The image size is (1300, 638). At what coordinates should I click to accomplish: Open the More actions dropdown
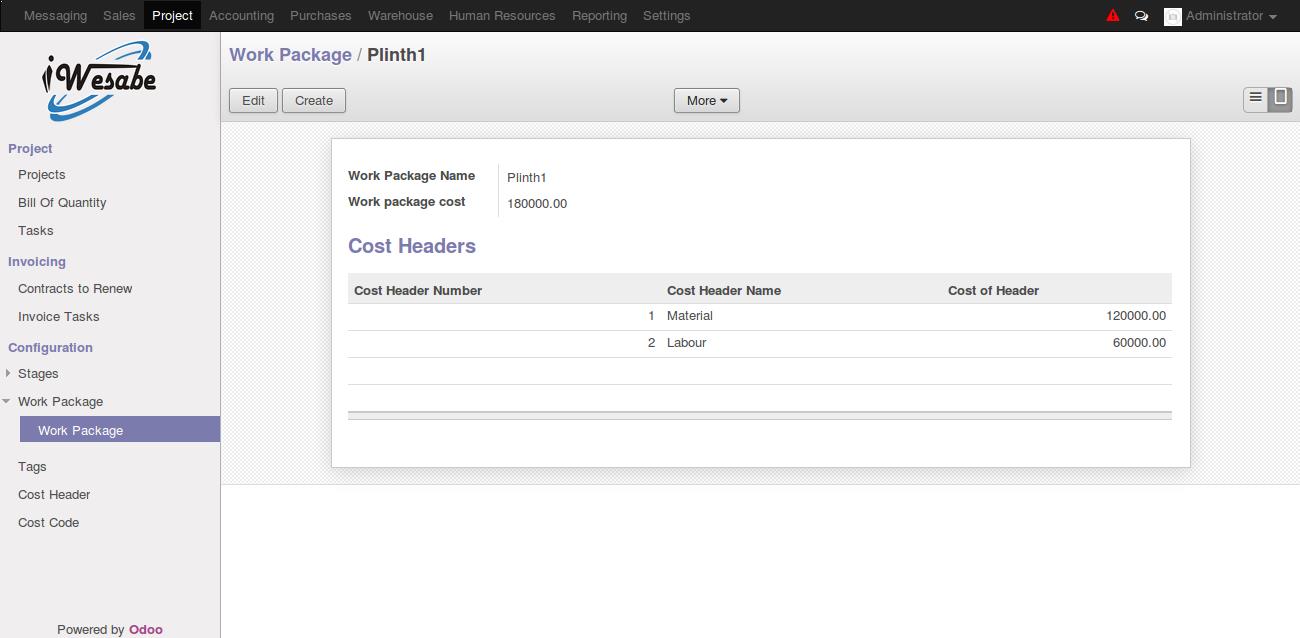click(707, 100)
